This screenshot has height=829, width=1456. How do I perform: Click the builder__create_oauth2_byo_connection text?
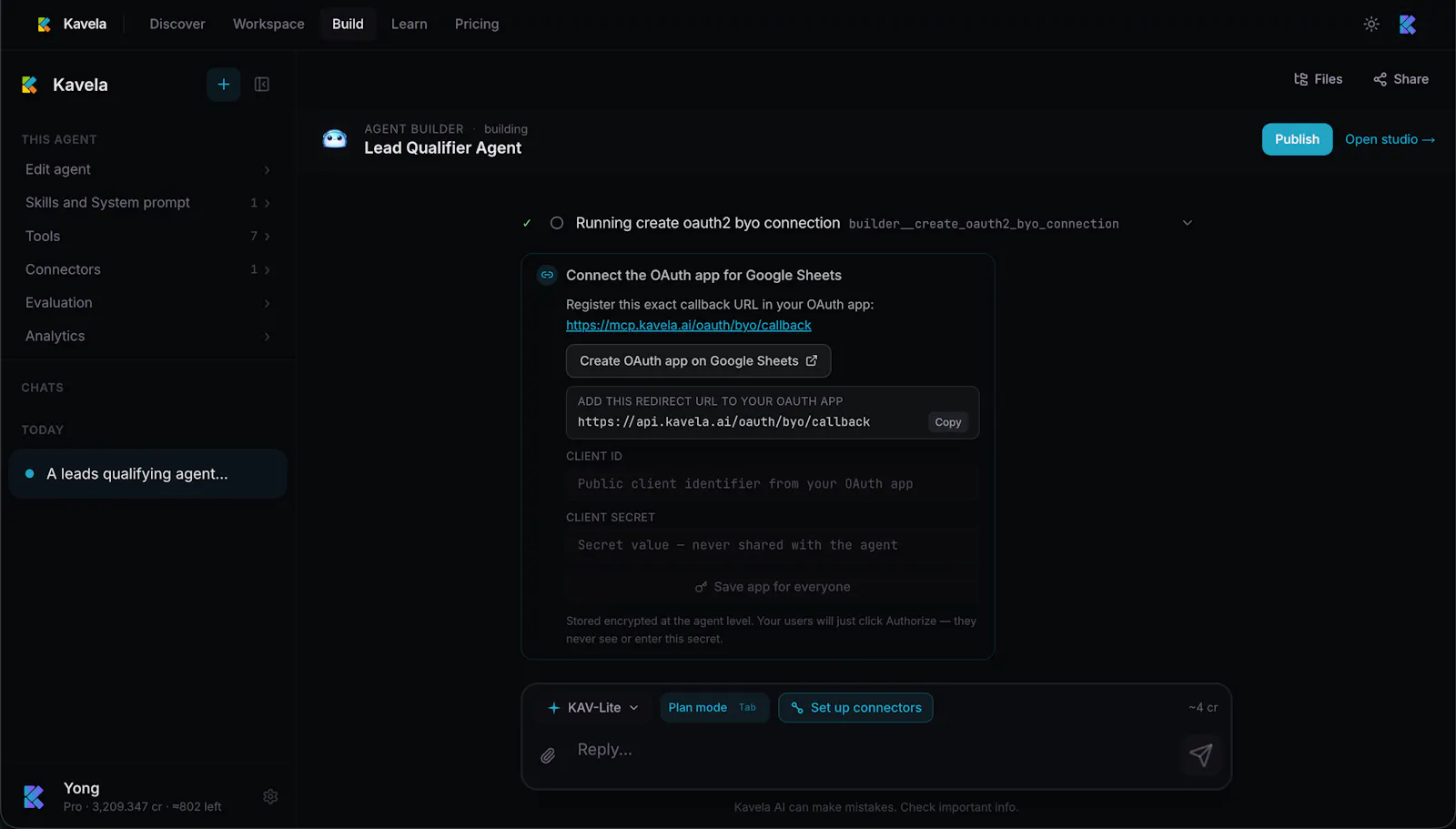[984, 224]
